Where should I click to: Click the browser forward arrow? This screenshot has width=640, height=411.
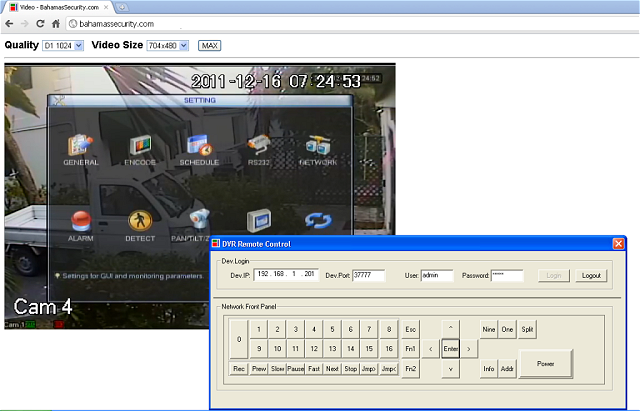[24, 24]
